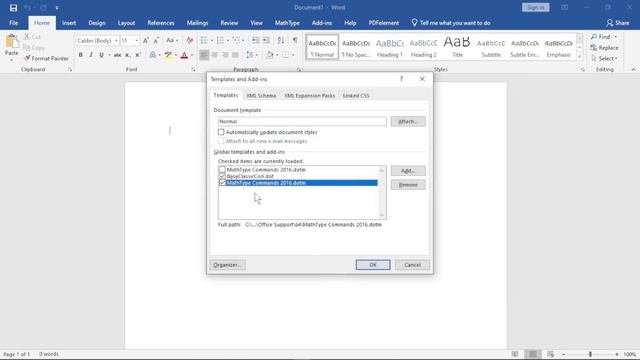640x360 pixels.
Task: Switch to XML Schema tab
Action: [x=261, y=96]
